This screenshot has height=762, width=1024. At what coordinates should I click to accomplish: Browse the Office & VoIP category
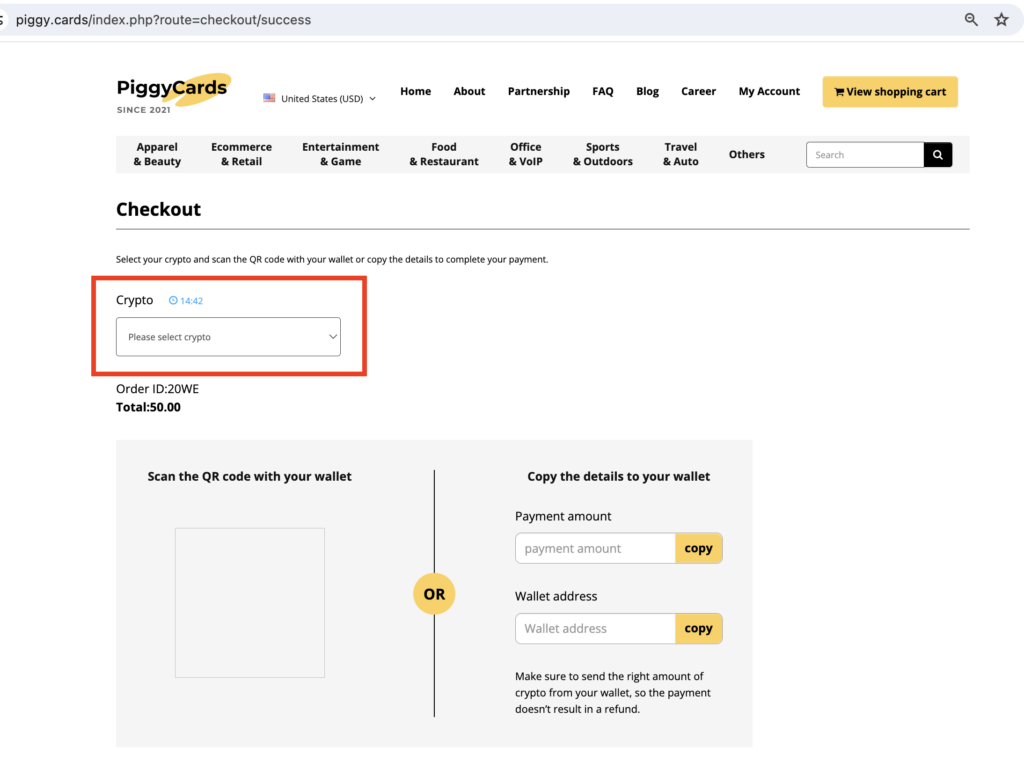(526, 155)
